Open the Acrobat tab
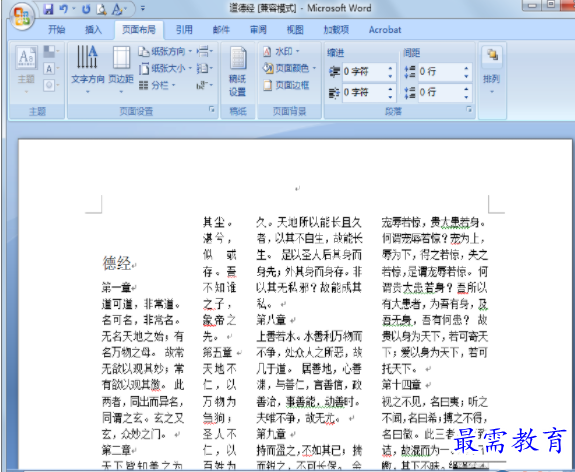The image size is (575, 472). [385, 30]
